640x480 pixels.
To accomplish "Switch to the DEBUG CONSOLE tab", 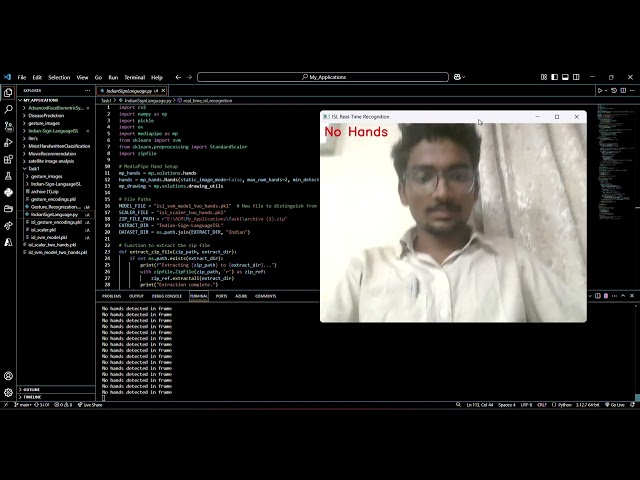I will point(167,296).
